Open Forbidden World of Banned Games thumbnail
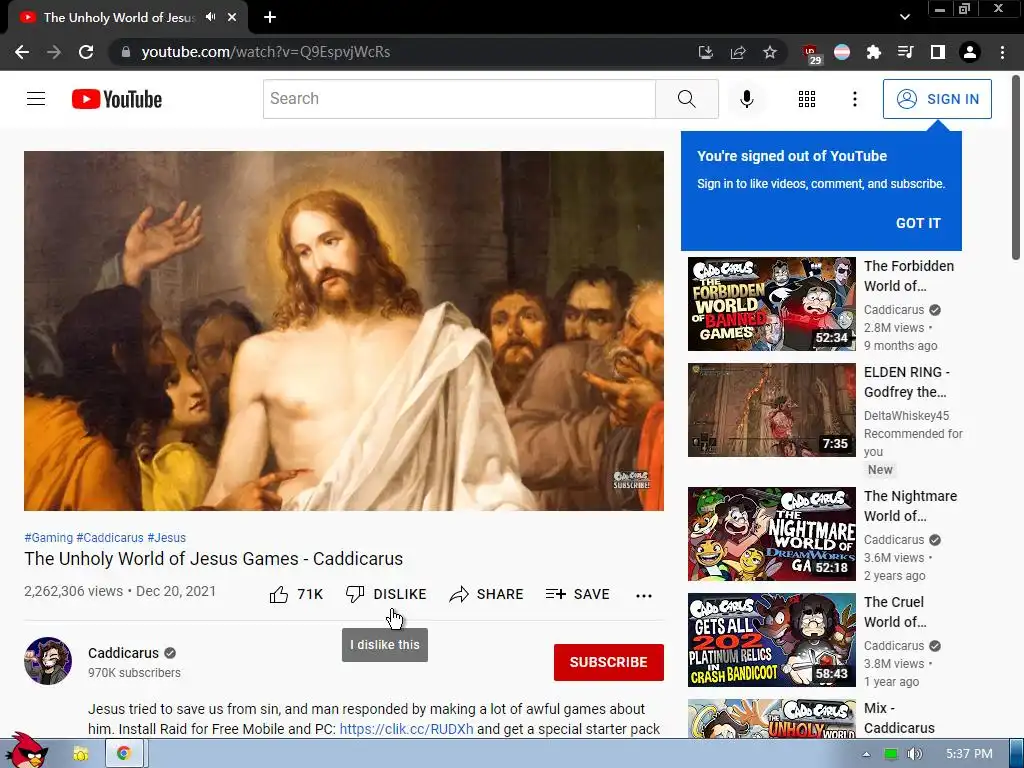The width and height of the screenshot is (1024, 768). click(x=771, y=304)
